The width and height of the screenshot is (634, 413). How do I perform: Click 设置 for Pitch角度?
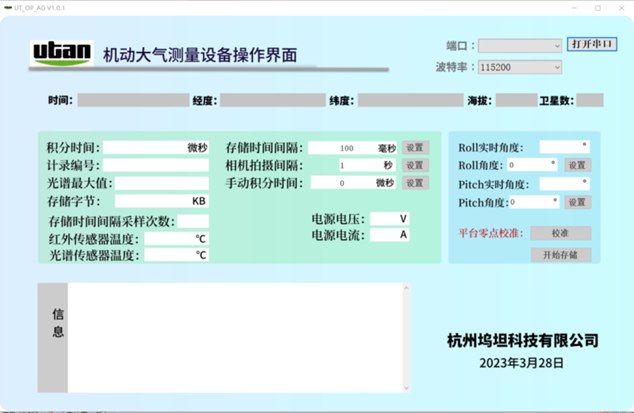[x=577, y=202]
